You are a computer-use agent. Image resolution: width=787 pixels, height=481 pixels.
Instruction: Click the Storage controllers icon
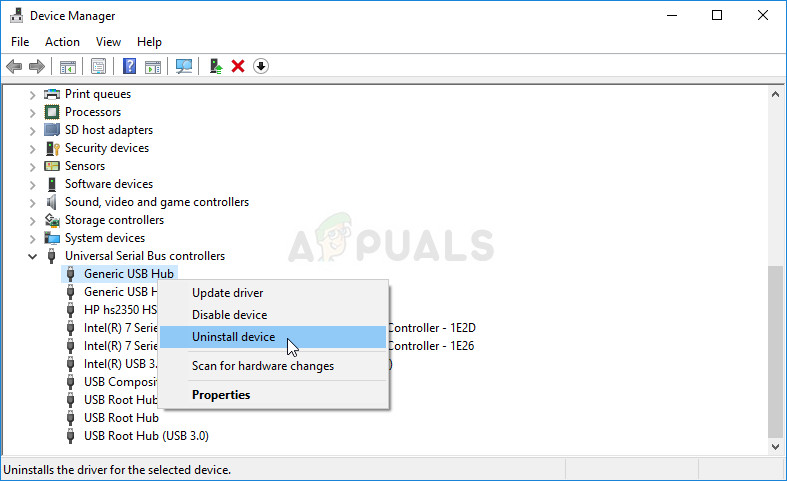(52, 220)
